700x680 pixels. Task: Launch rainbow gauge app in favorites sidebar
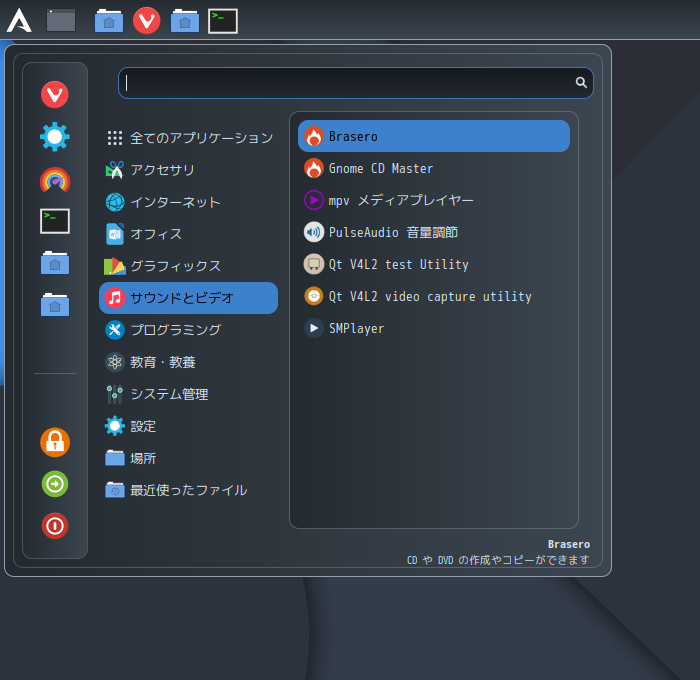point(55,179)
